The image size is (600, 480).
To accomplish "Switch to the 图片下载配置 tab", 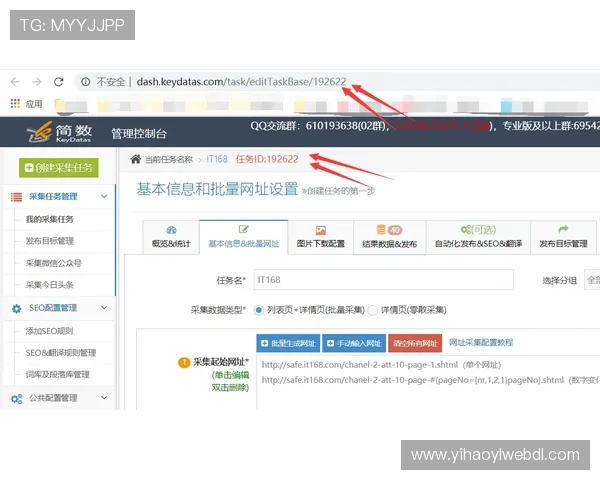I will click(x=321, y=237).
